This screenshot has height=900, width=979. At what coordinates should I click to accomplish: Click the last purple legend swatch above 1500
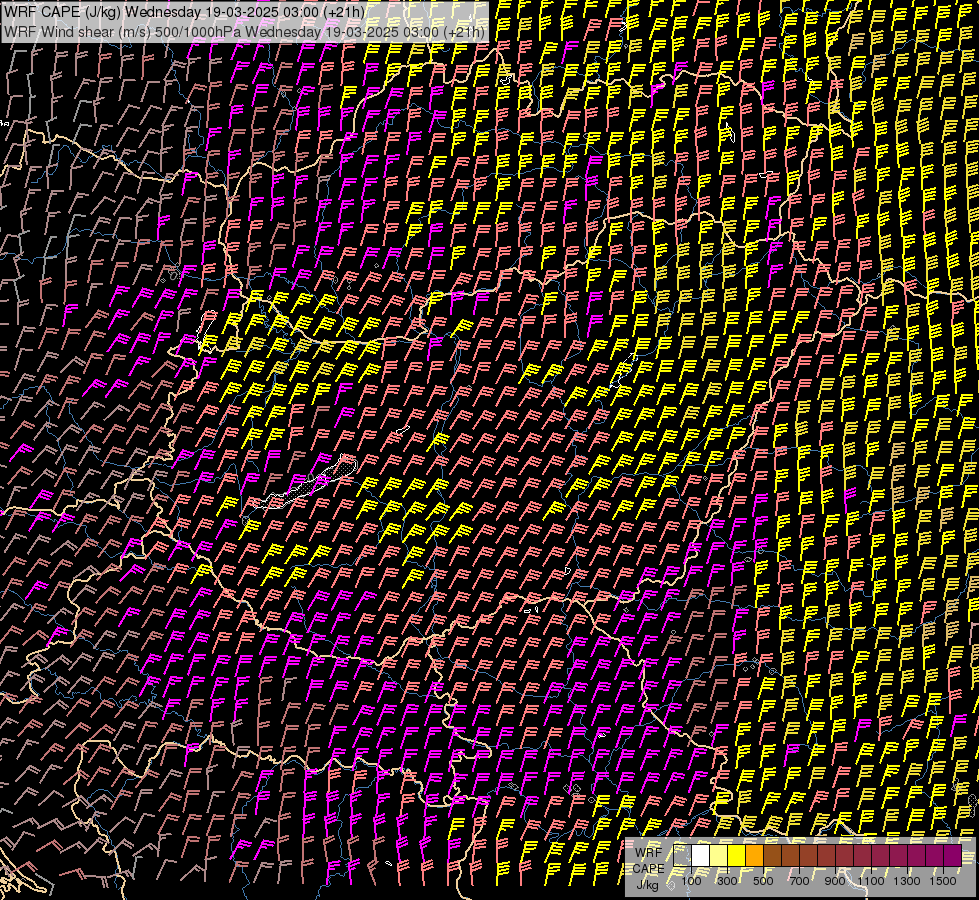pyautogui.click(x=953, y=856)
